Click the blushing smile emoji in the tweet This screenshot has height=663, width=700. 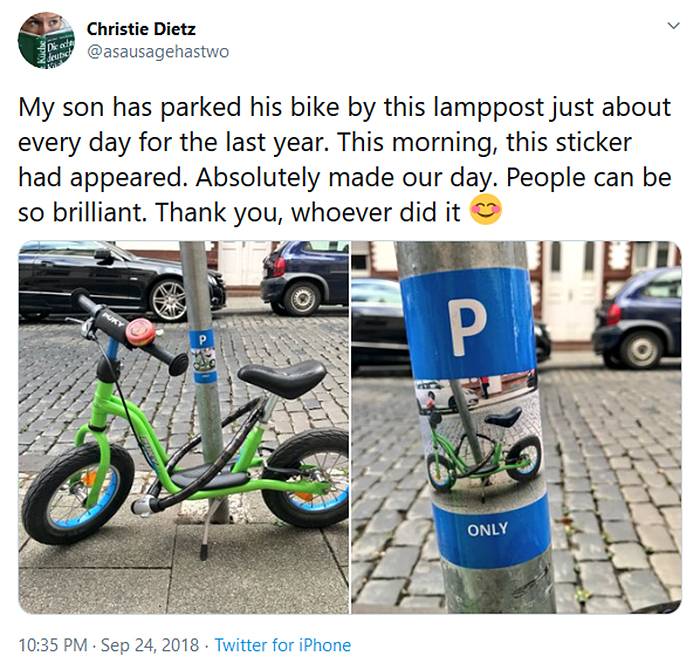(485, 211)
